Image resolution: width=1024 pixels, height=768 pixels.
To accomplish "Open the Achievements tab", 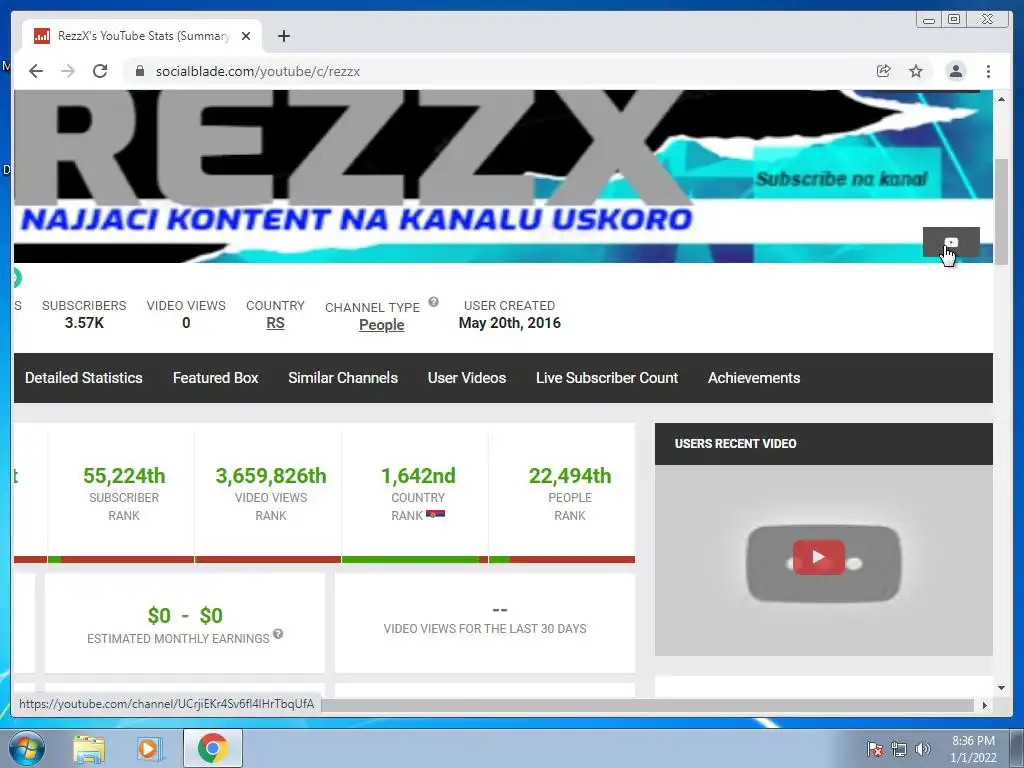I will coord(754,377).
